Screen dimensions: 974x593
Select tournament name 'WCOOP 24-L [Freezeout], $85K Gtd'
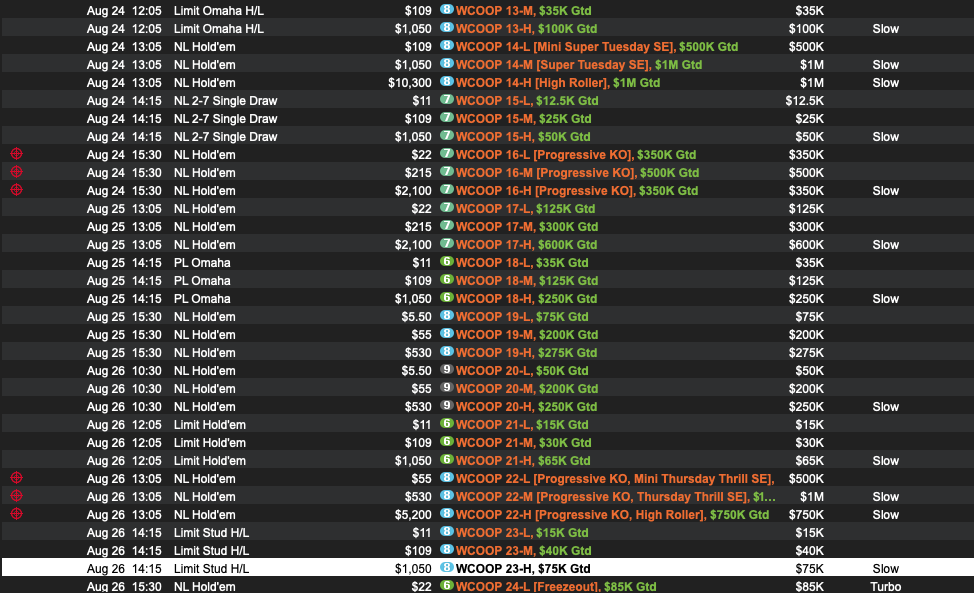pos(556,586)
